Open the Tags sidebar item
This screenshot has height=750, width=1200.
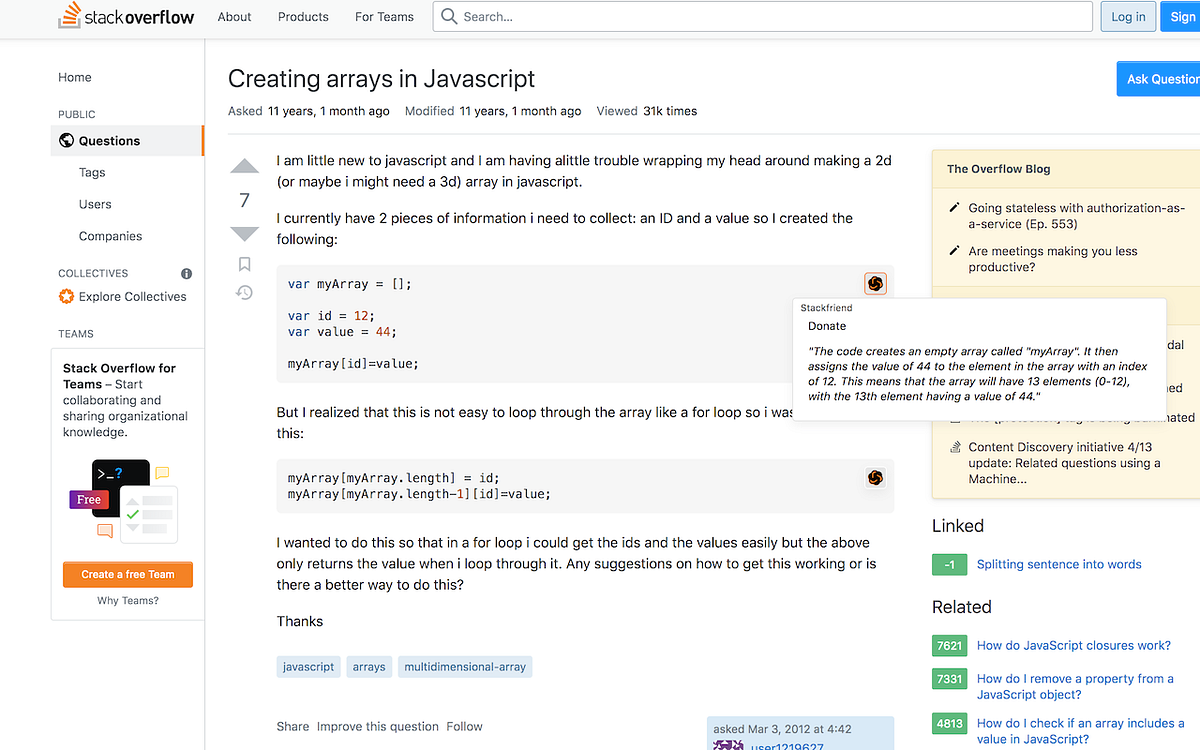click(91, 172)
